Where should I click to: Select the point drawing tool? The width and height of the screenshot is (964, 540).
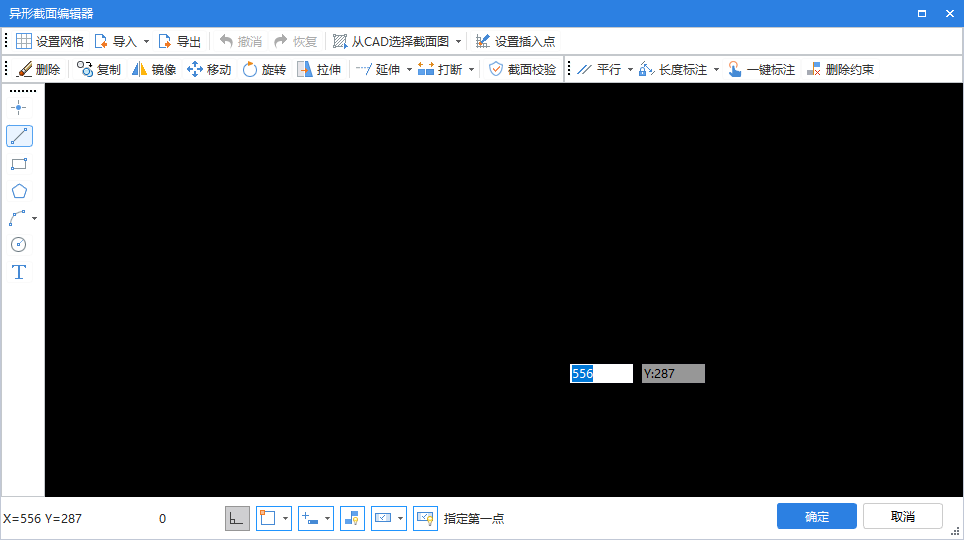[19, 108]
